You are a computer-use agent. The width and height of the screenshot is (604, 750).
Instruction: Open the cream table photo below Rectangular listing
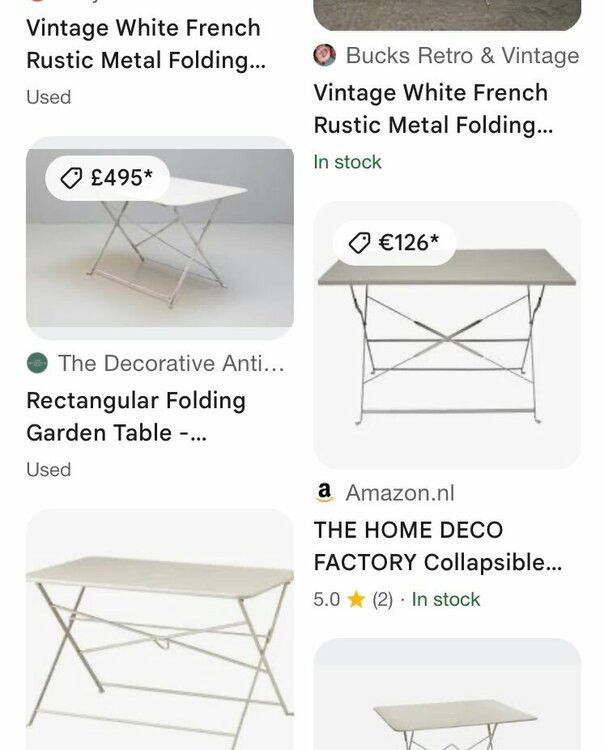pyautogui.click(x=160, y=630)
